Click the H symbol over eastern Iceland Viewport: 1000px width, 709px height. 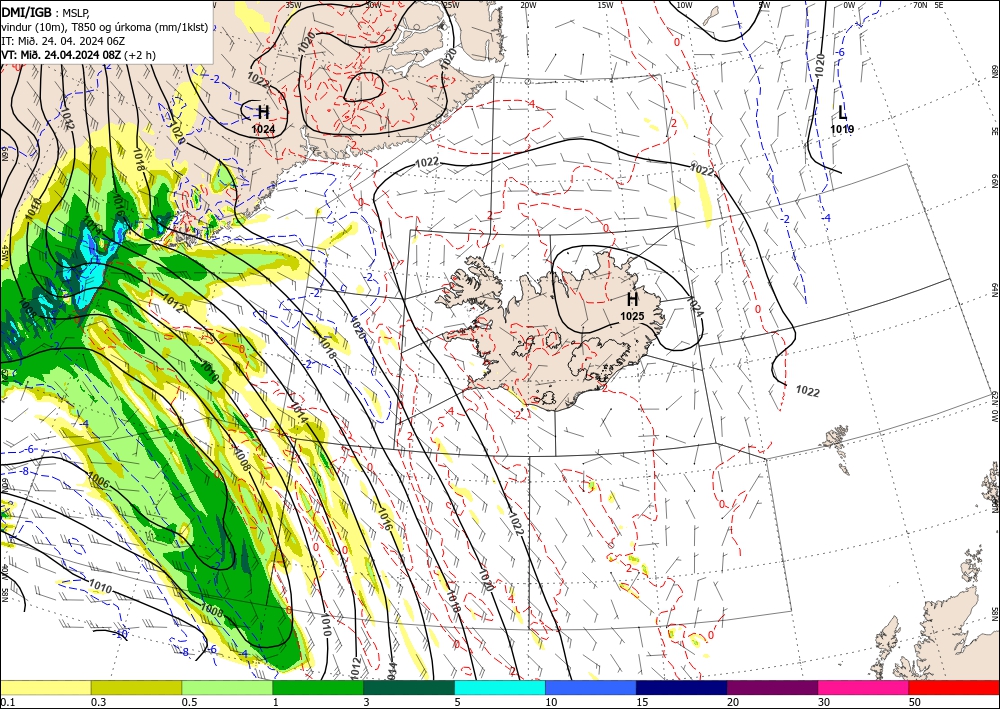(x=632, y=299)
